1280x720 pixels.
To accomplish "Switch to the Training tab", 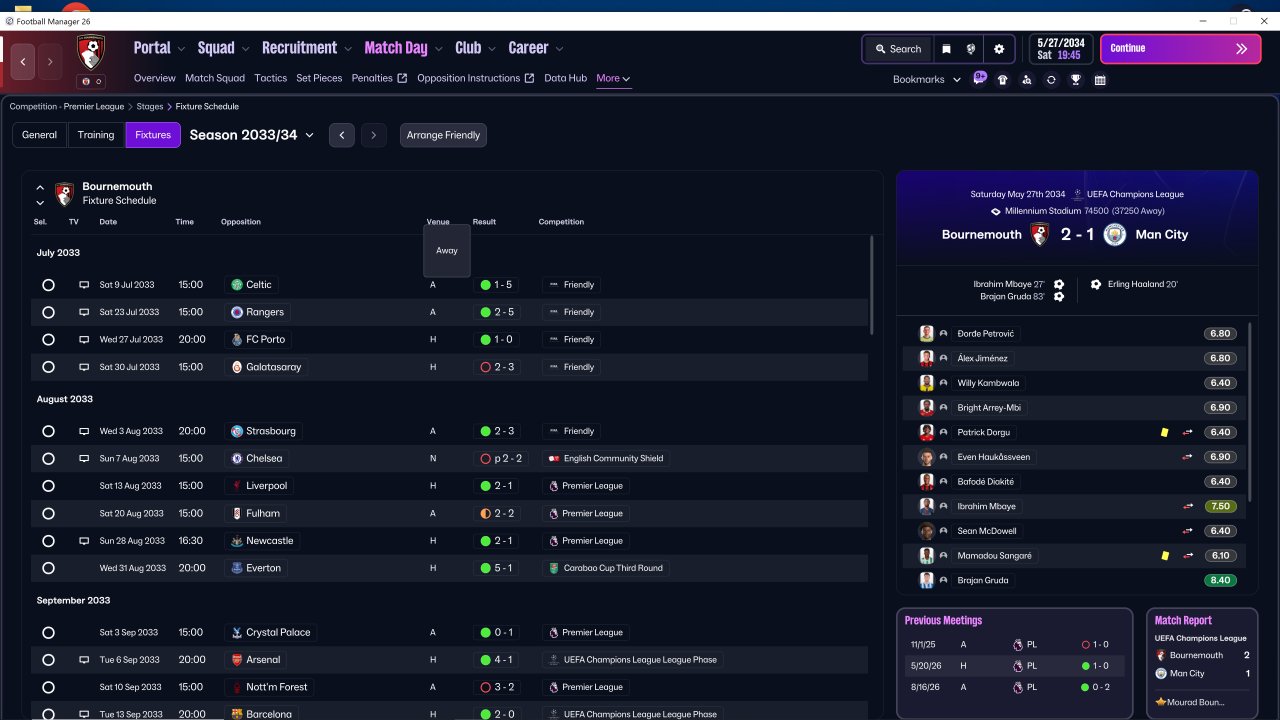I will (96, 135).
